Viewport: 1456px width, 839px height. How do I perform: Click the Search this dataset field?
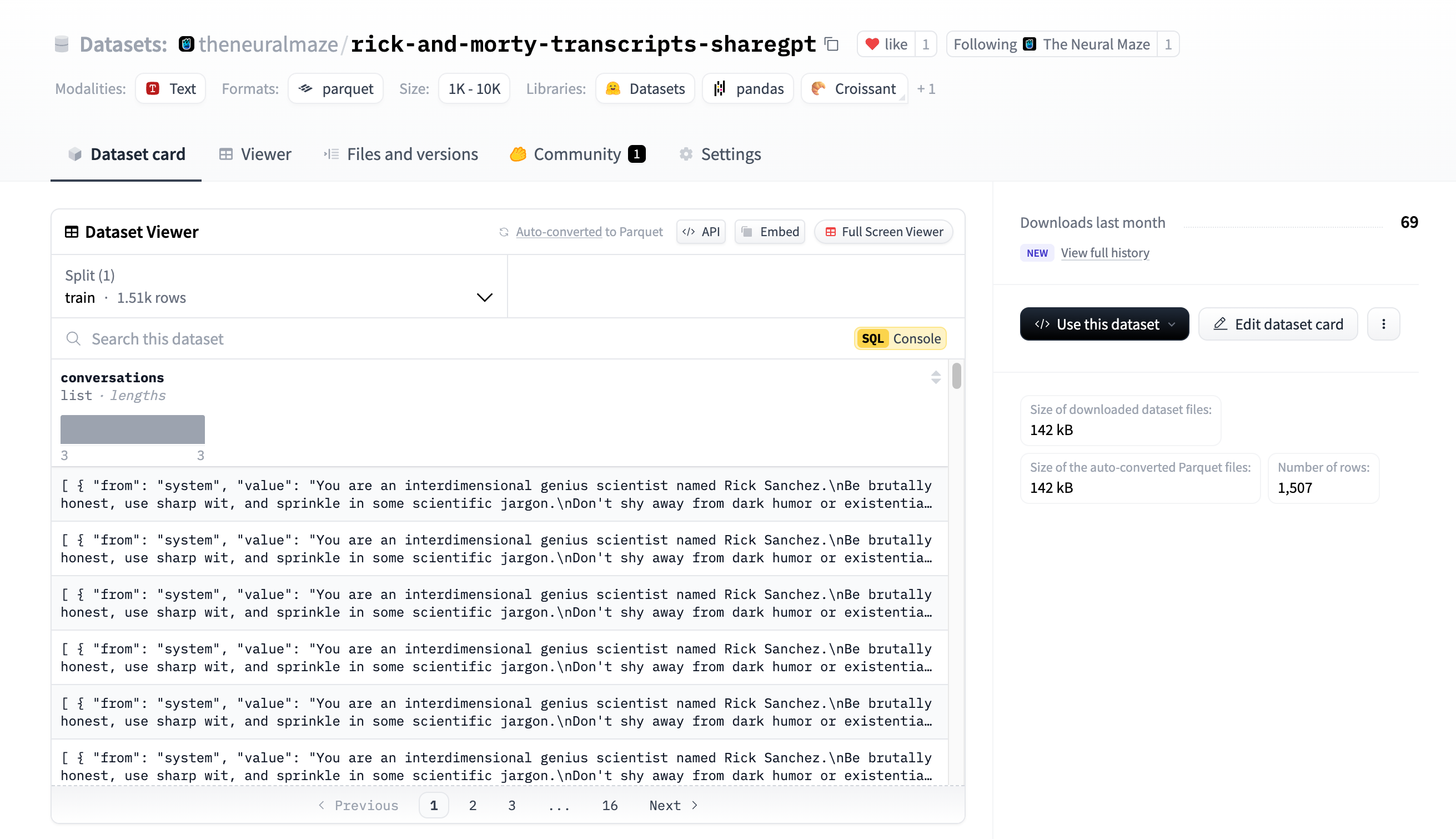449,339
